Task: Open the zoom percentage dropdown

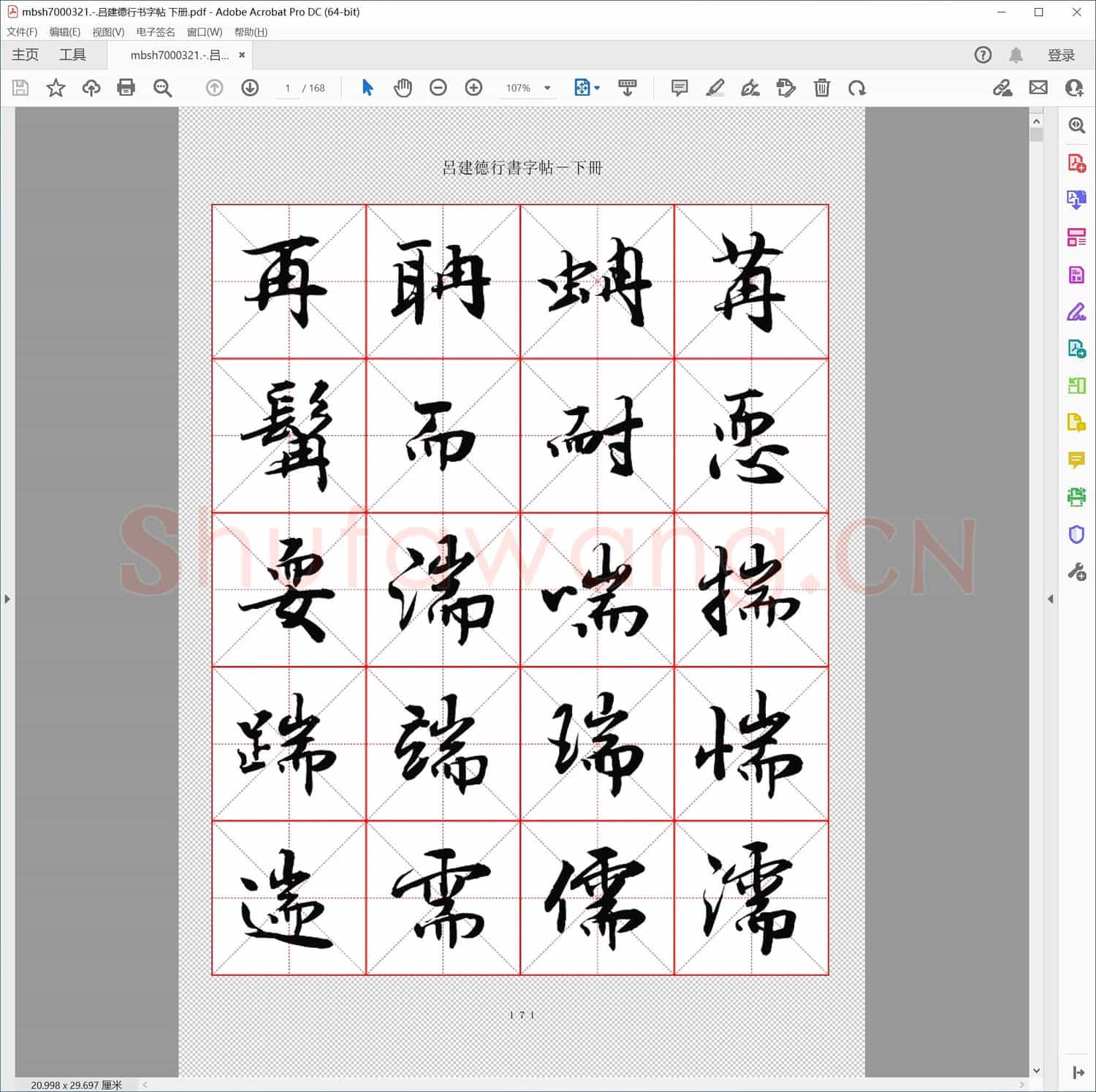Action: 548,88
